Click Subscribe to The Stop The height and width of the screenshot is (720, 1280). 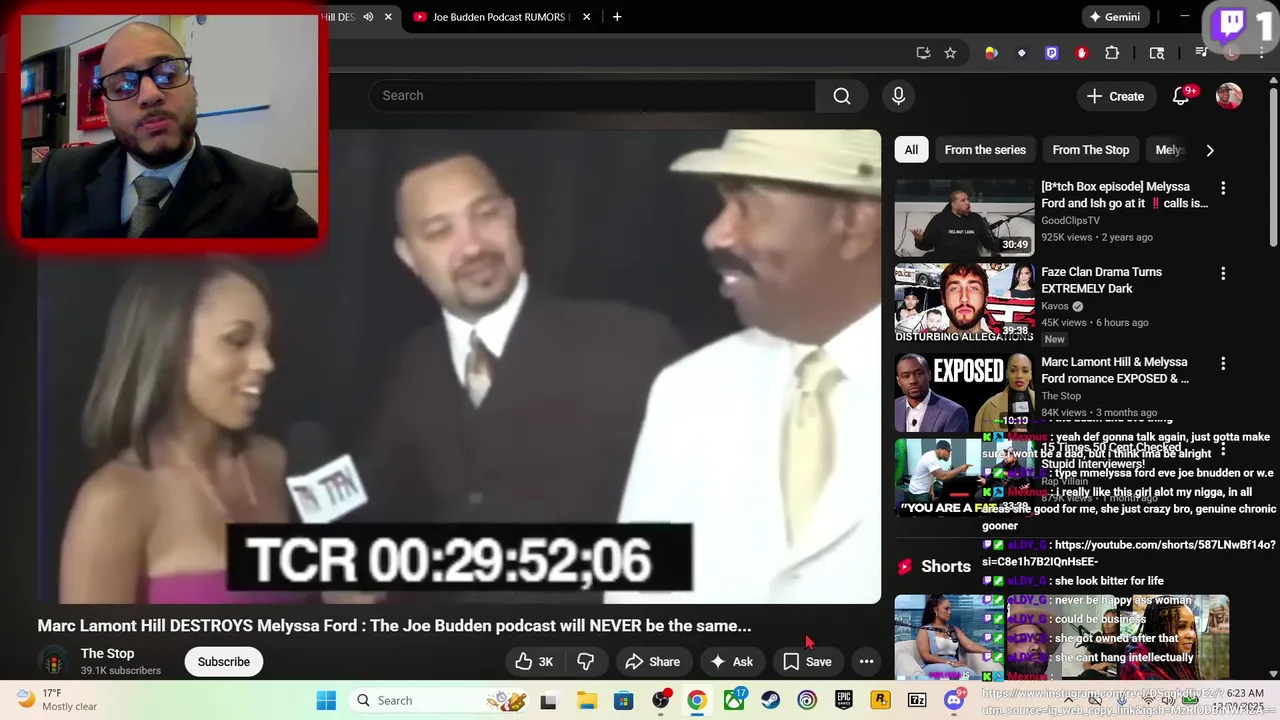pos(224,661)
